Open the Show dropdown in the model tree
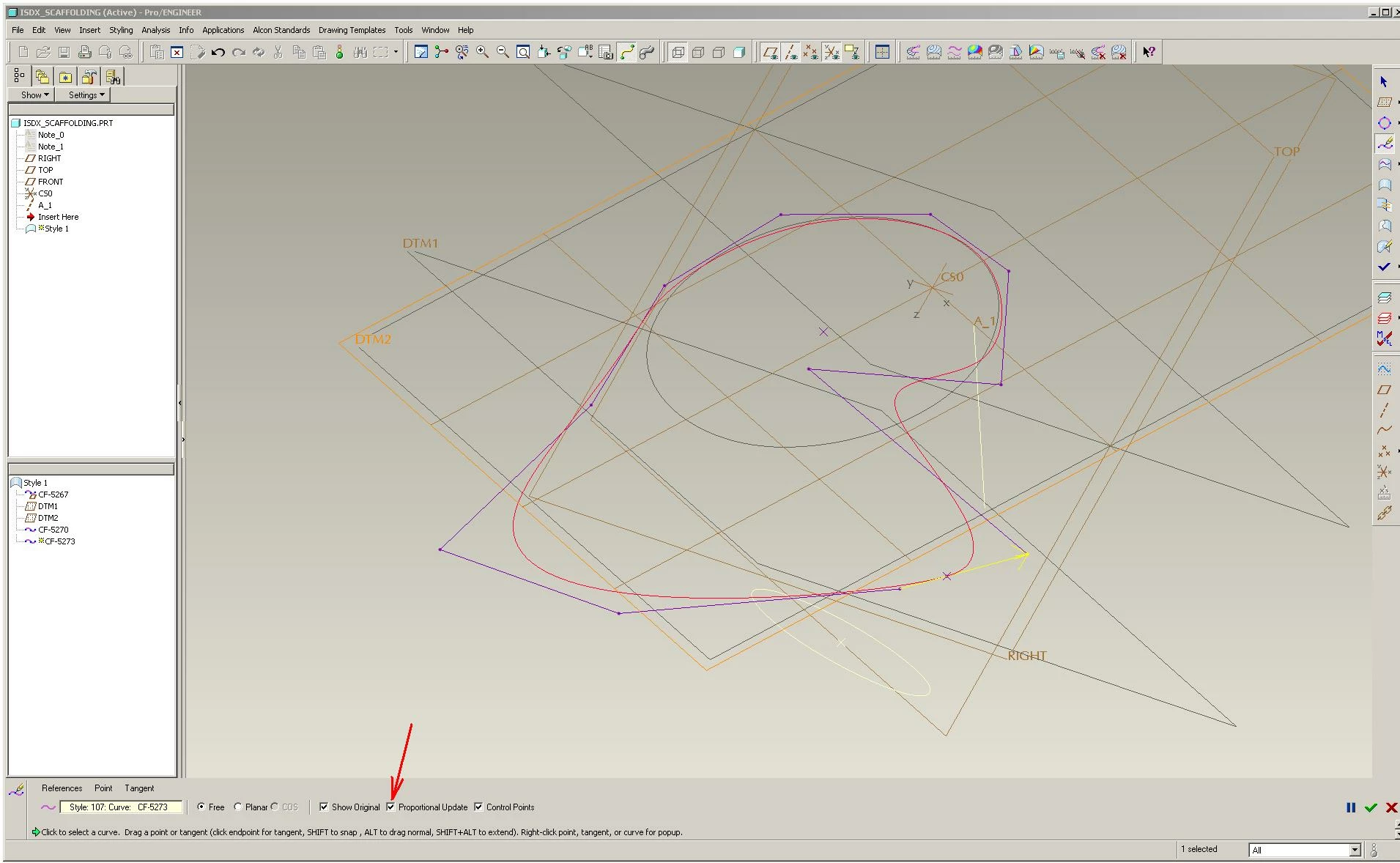This screenshot has width=1400, height=863. click(35, 95)
